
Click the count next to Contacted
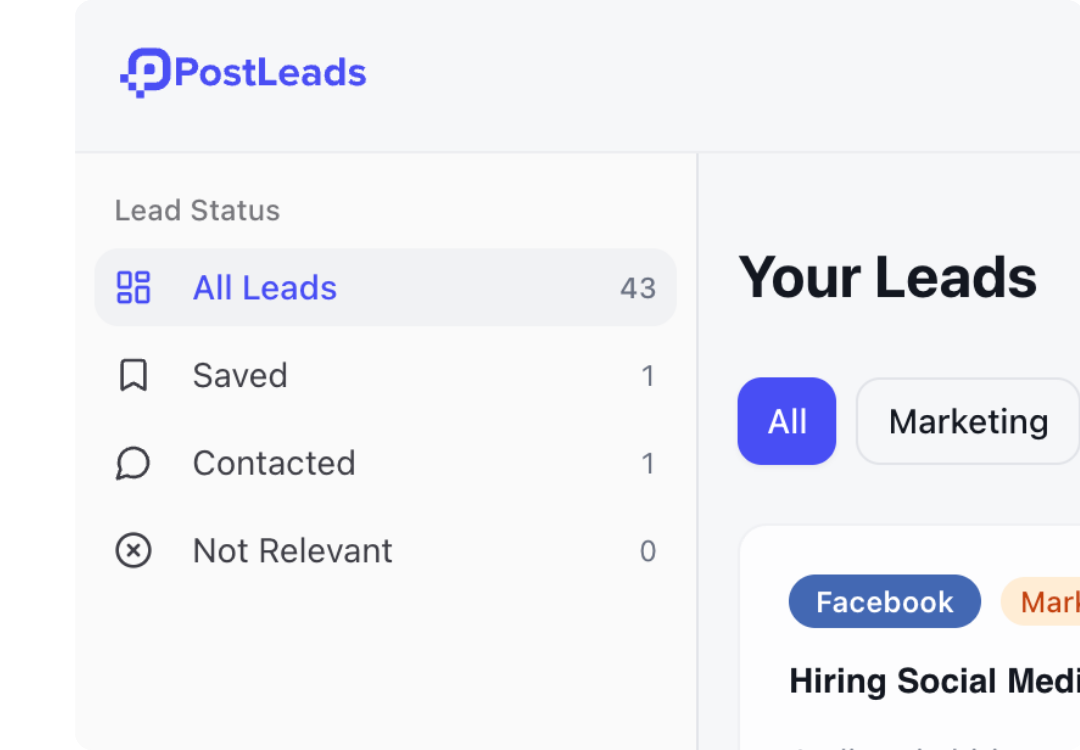tap(648, 464)
